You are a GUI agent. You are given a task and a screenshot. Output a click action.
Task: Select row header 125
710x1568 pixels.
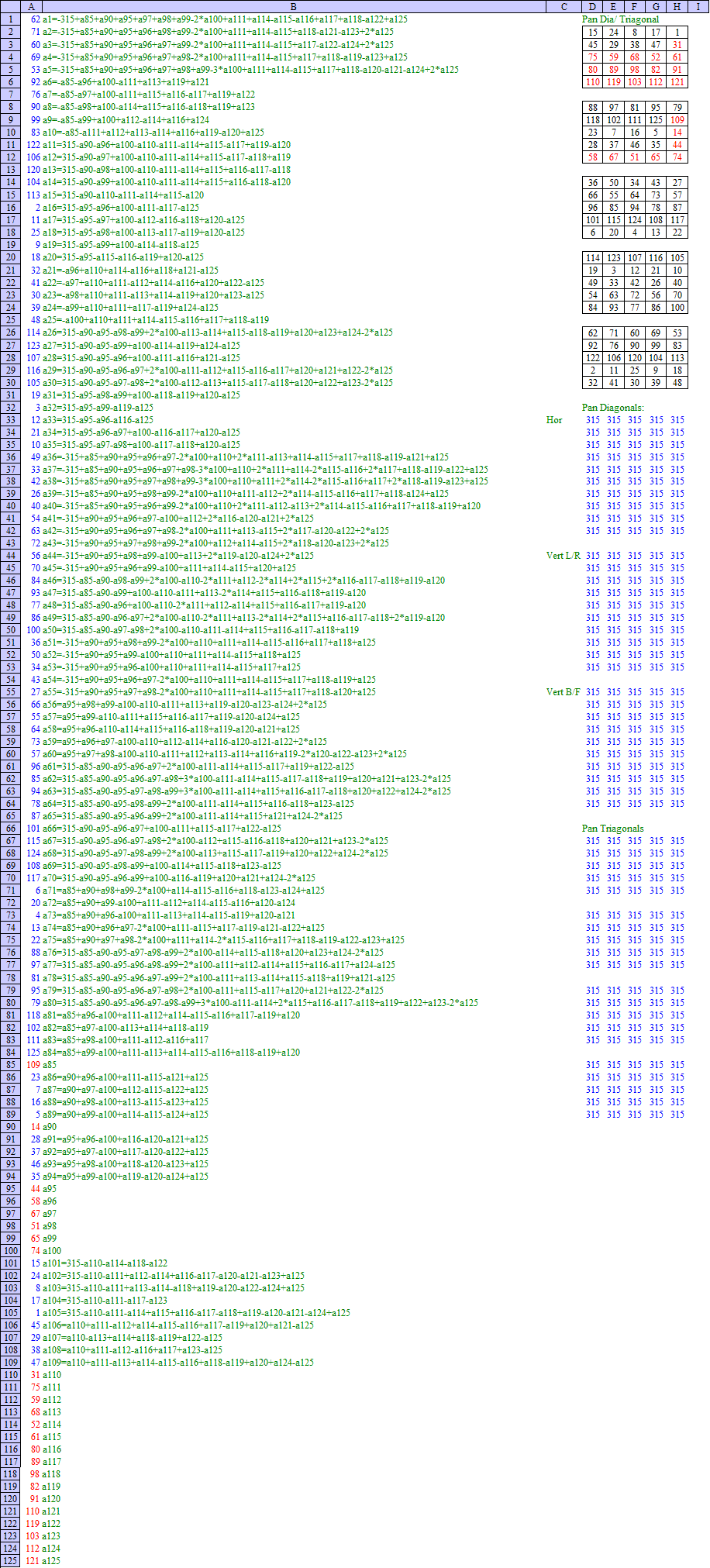pos(11,1560)
